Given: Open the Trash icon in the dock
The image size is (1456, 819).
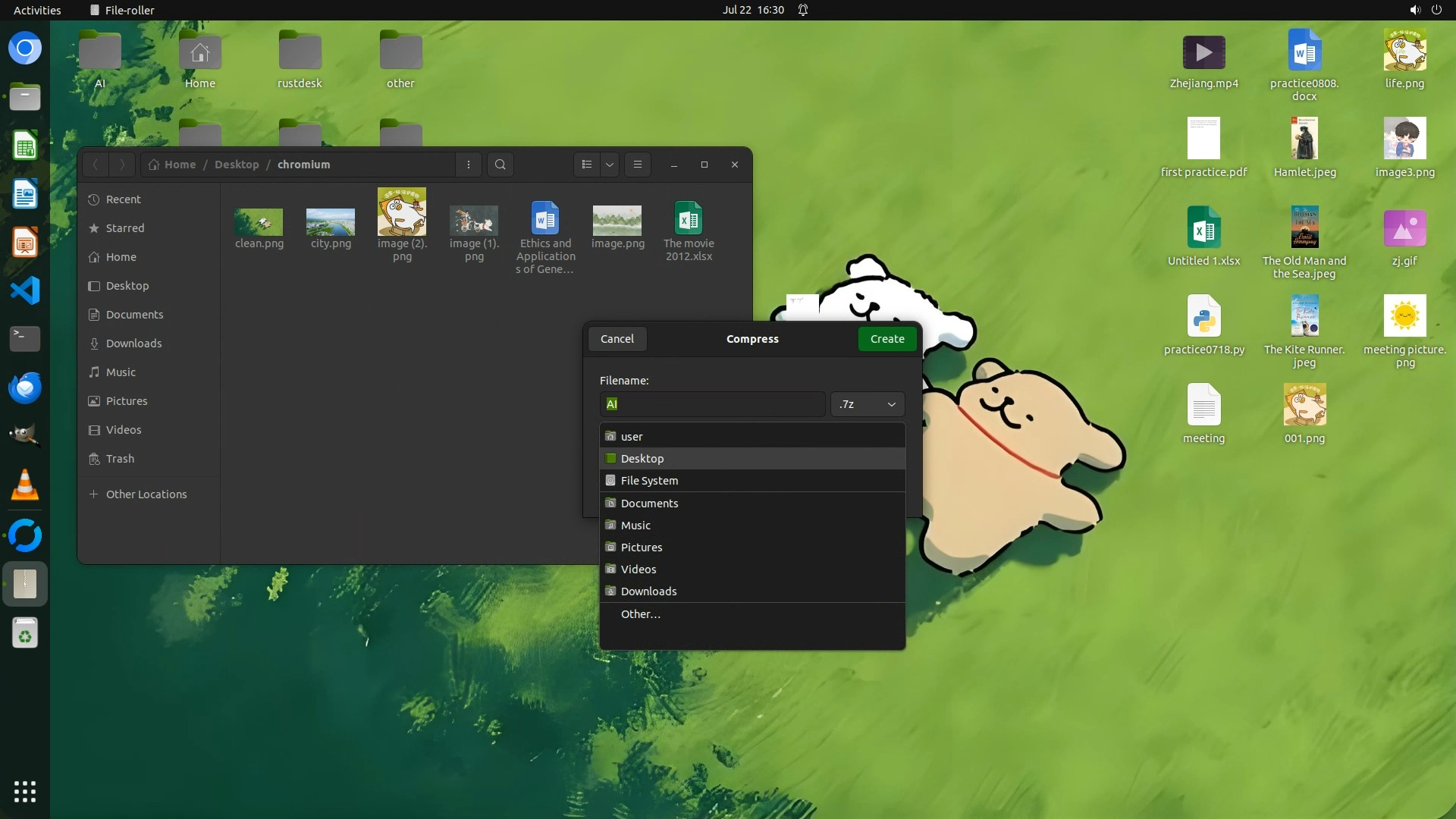Looking at the screenshot, I should point(24,633).
